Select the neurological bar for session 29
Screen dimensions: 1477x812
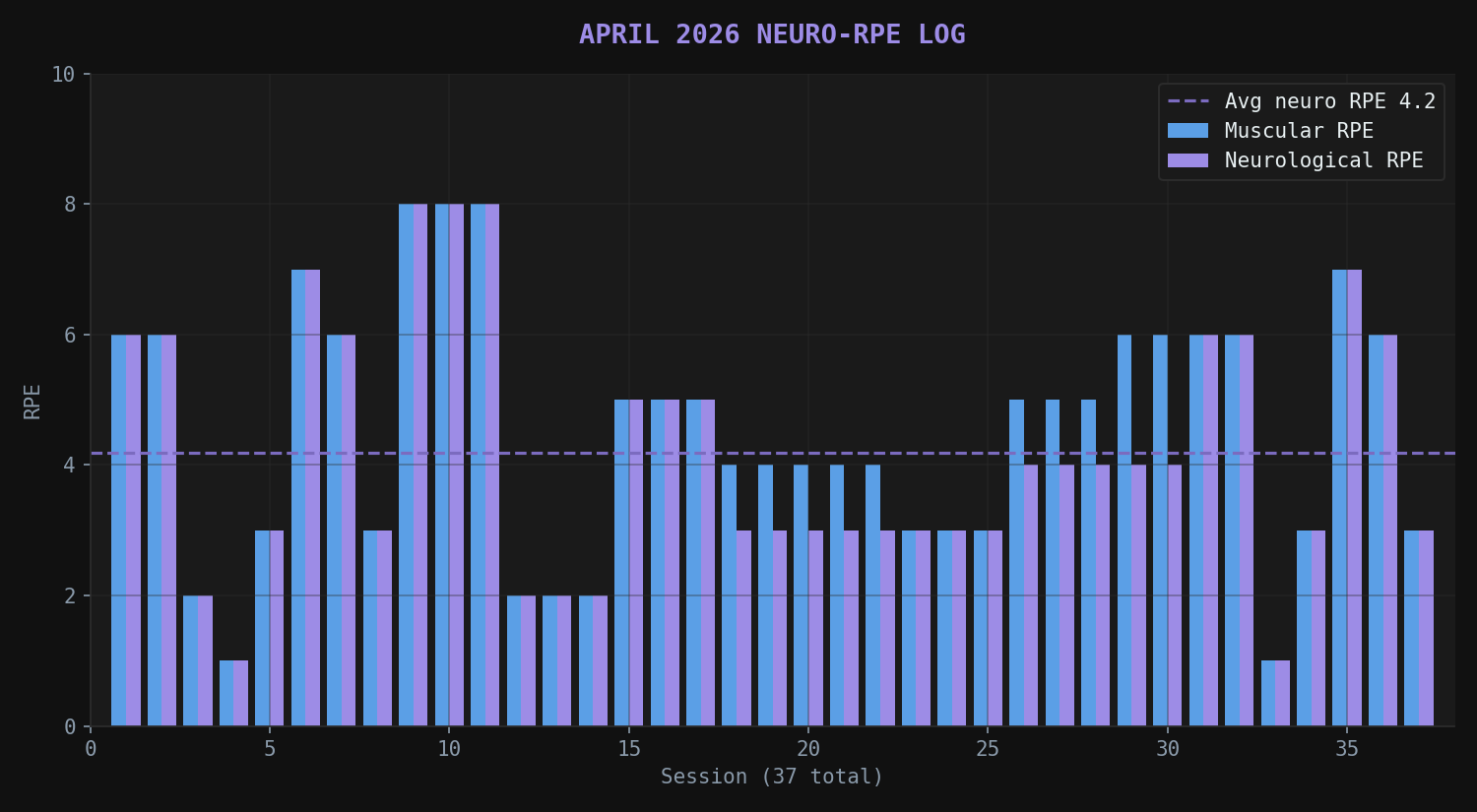click(x=1138, y=595)
